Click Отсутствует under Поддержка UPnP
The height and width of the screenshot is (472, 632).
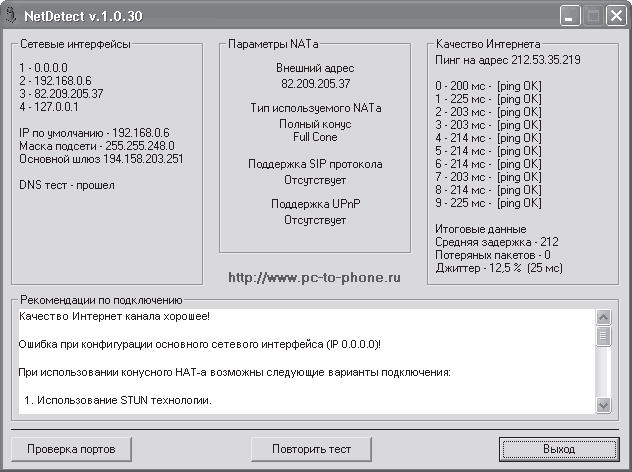[x=315, y=220]
